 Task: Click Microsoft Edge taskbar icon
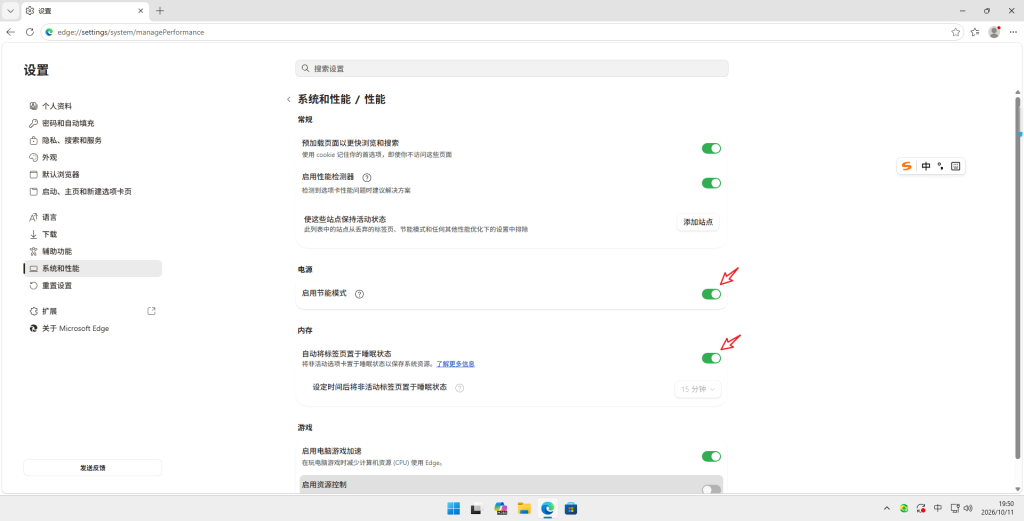[x=547, y=508]
